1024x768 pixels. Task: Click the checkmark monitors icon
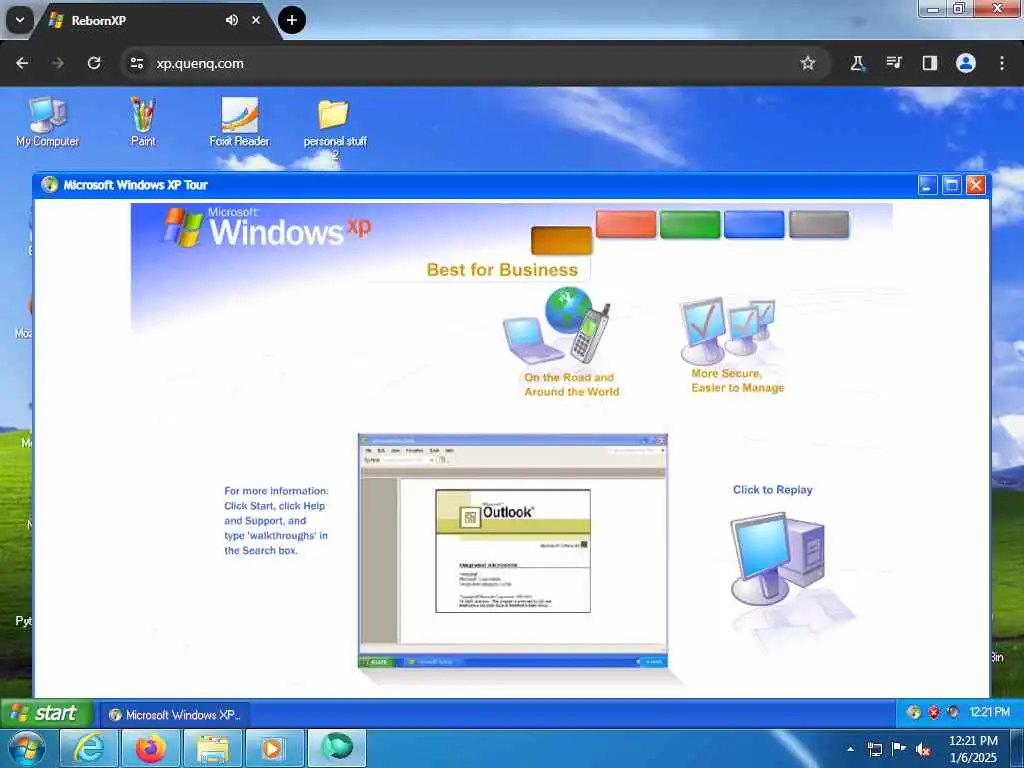coord(727,331)
